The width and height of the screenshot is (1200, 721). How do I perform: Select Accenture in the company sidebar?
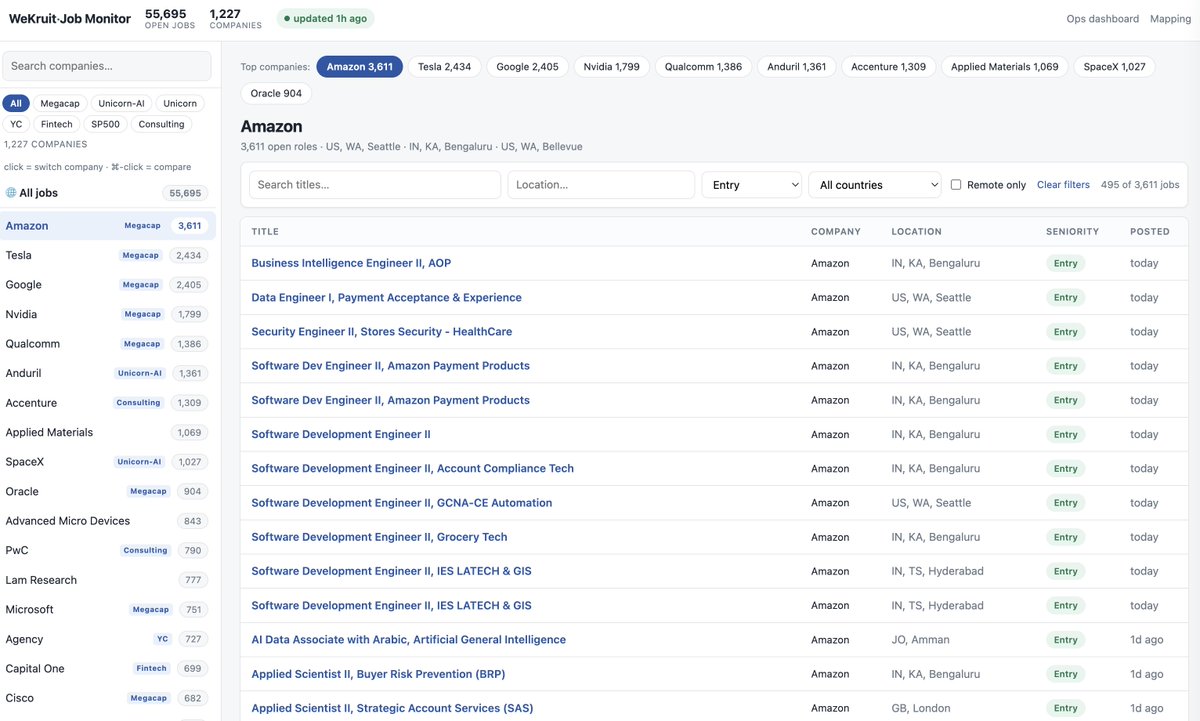[x=107, y=403]
